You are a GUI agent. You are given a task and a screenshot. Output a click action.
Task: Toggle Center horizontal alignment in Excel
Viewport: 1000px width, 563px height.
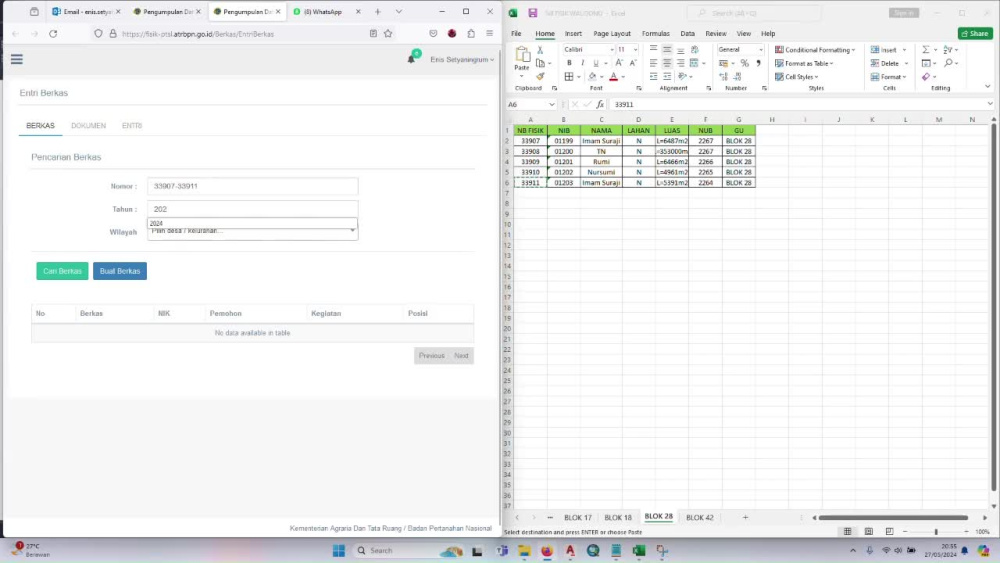coord(667,63)
